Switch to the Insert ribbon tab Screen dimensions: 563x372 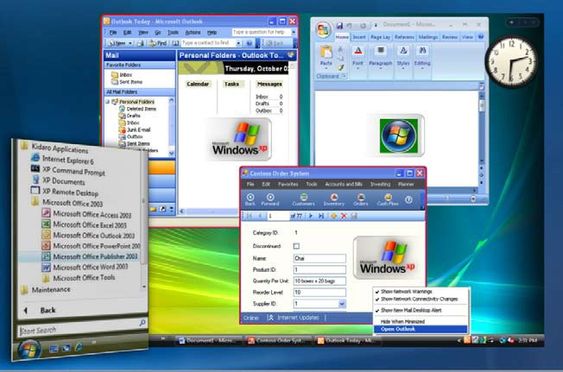click(359, 37)
